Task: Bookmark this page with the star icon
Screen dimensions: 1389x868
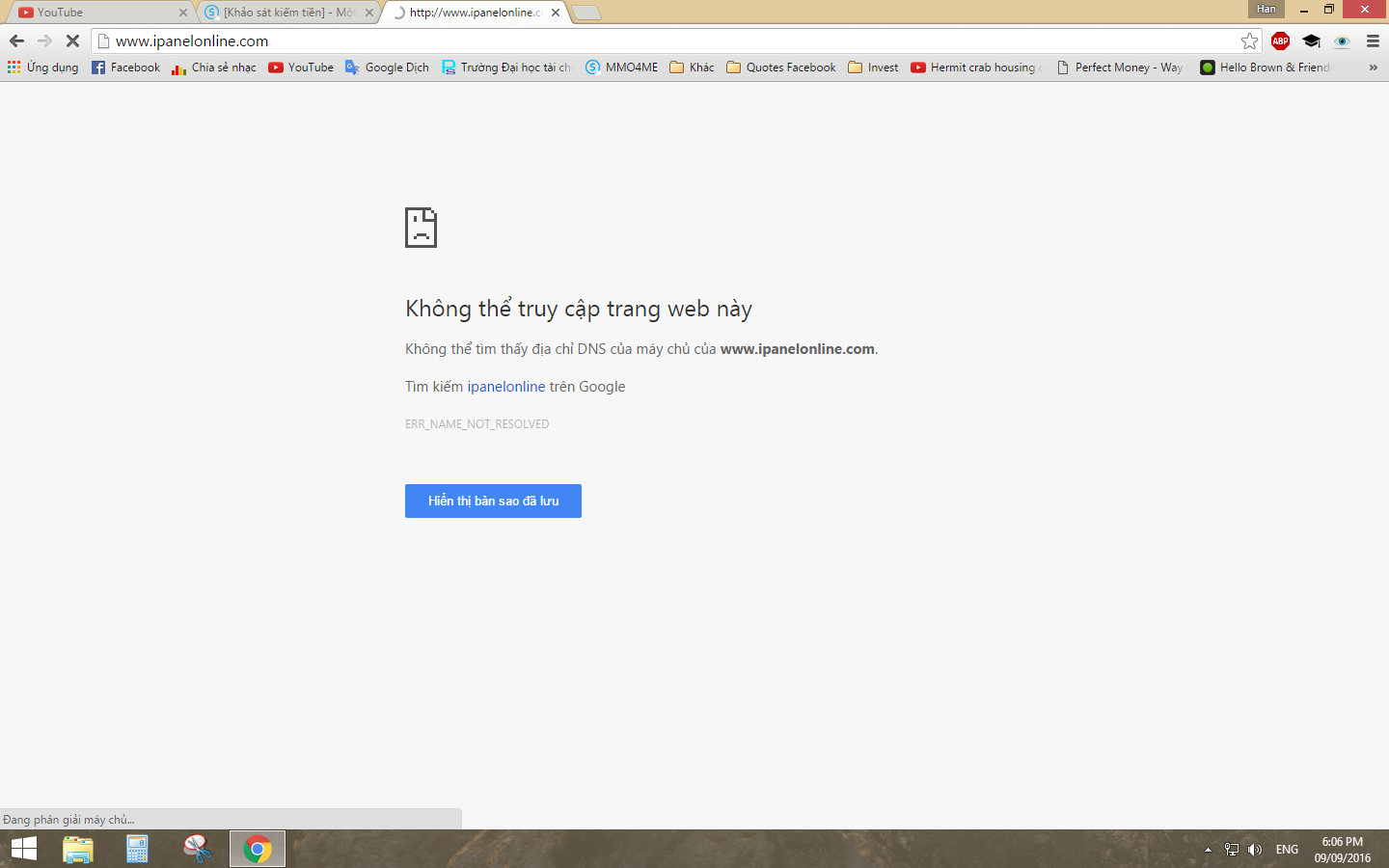Action: [x=1250, y=41]
